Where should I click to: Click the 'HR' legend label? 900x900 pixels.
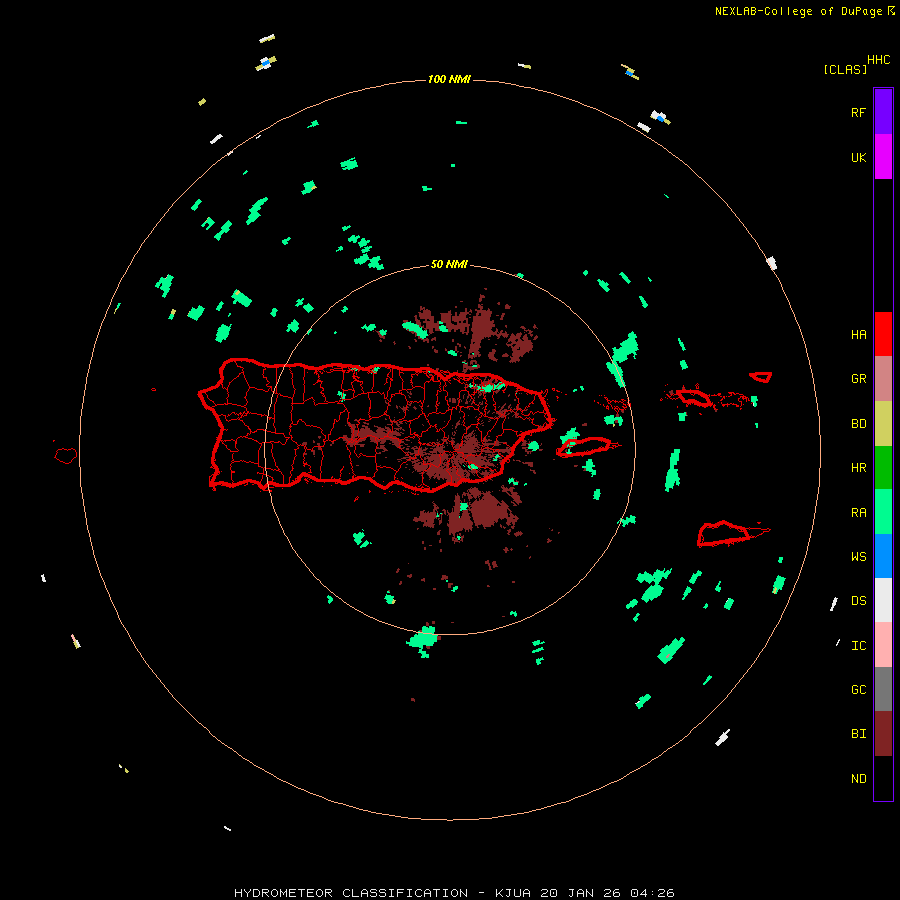coord(858,468)
